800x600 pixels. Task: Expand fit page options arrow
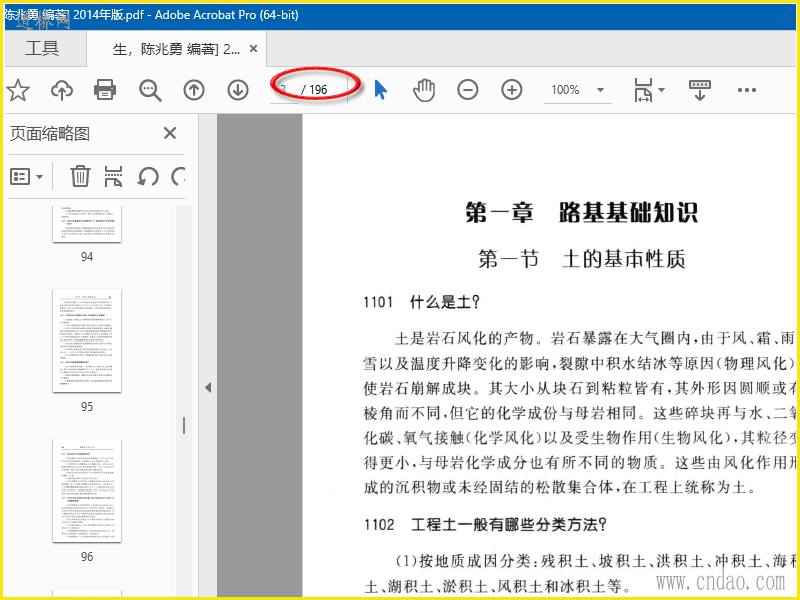click(662, 90)
